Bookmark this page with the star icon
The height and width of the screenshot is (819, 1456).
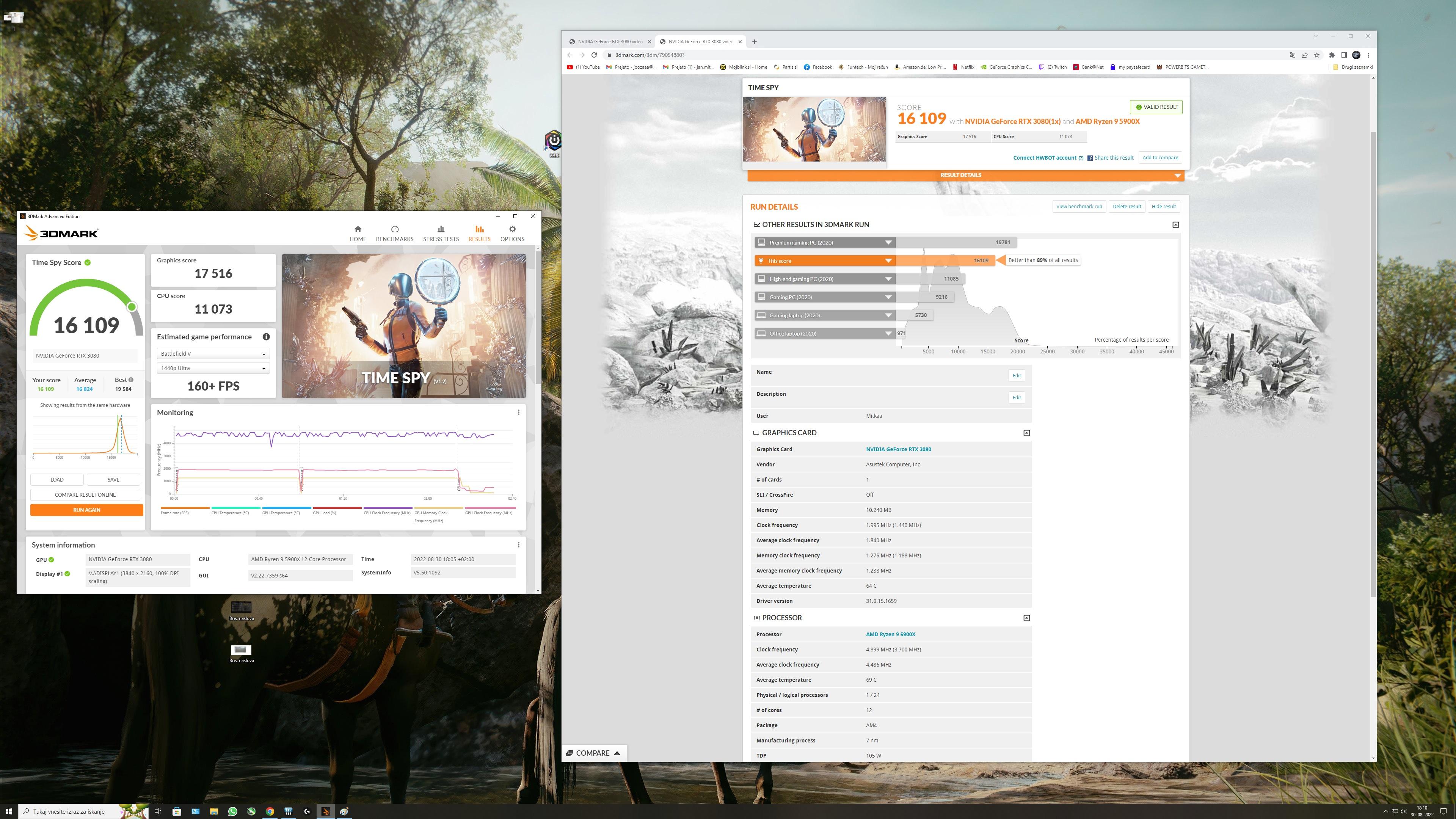coord(1317,55)
